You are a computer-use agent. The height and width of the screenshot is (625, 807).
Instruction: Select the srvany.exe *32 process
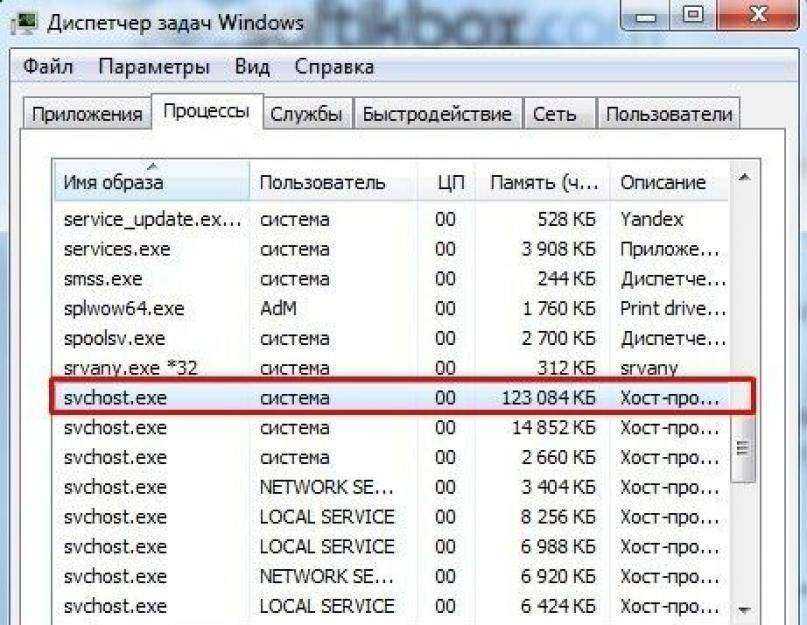pyautogui.click(x=391, y=368)
